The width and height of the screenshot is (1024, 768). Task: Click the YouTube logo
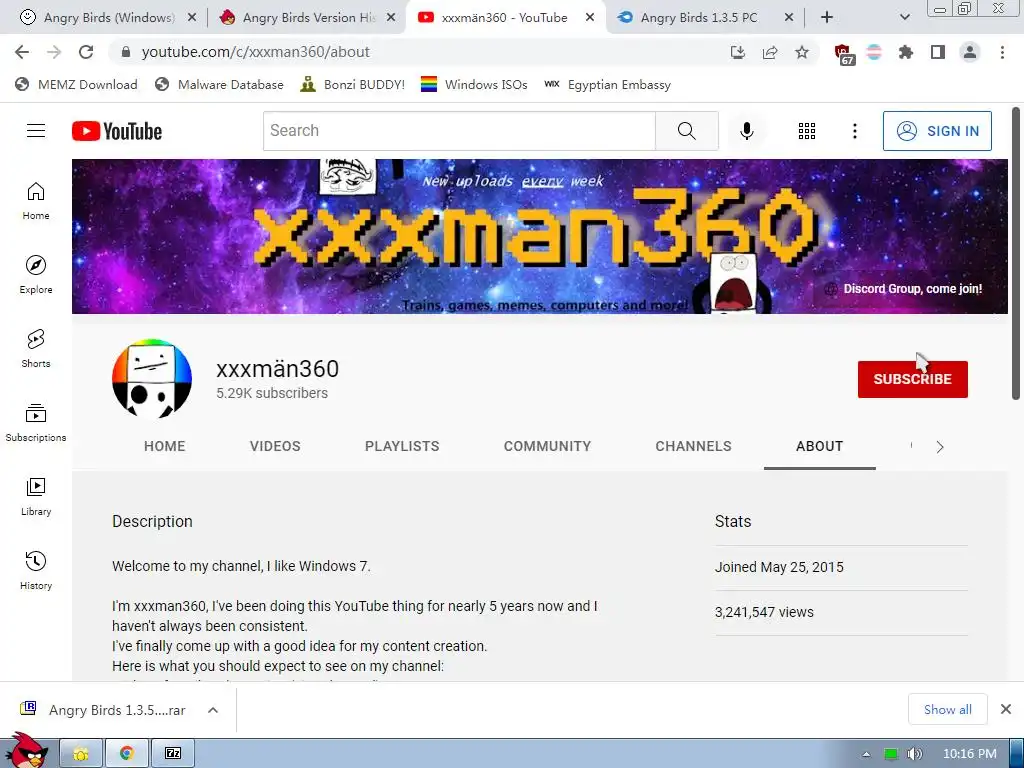click(117, 131)
